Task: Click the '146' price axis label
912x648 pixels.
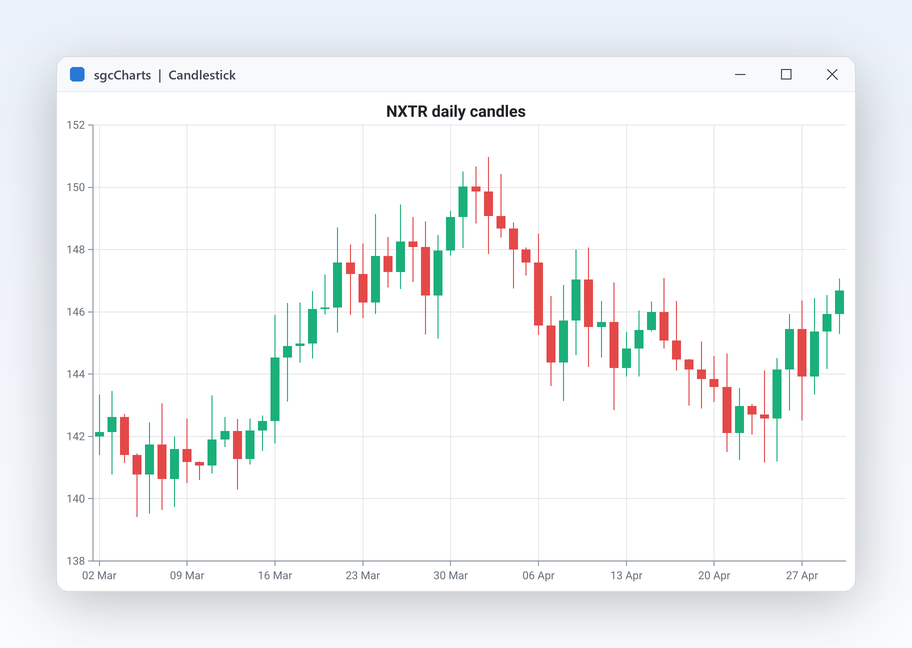Action: [76, 312]
